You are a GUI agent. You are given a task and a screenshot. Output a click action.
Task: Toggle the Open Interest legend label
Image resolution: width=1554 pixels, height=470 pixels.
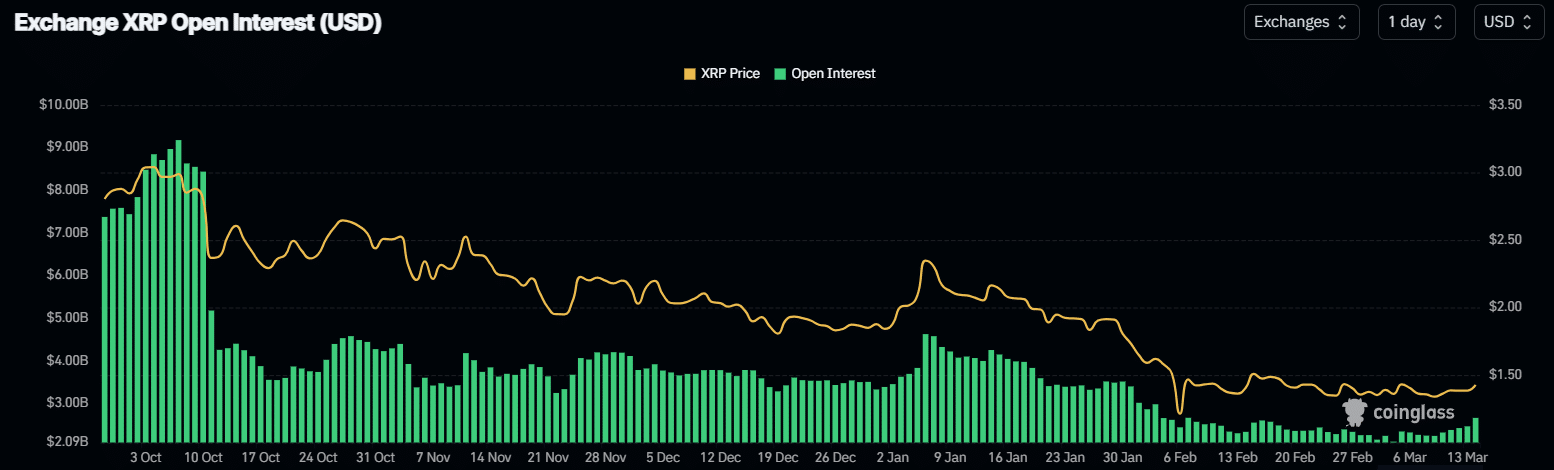832,74
